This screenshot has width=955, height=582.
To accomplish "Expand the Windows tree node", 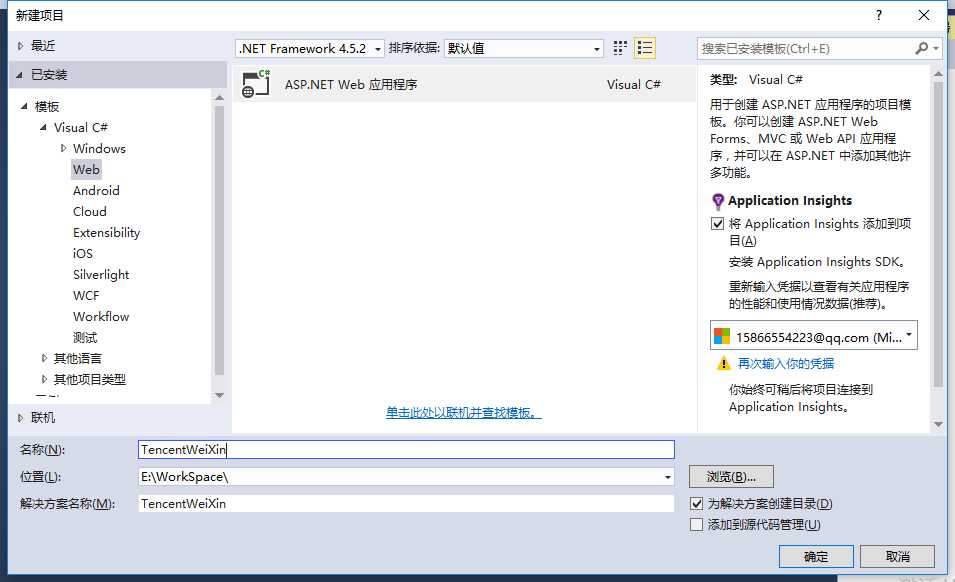I will [63, 148].
